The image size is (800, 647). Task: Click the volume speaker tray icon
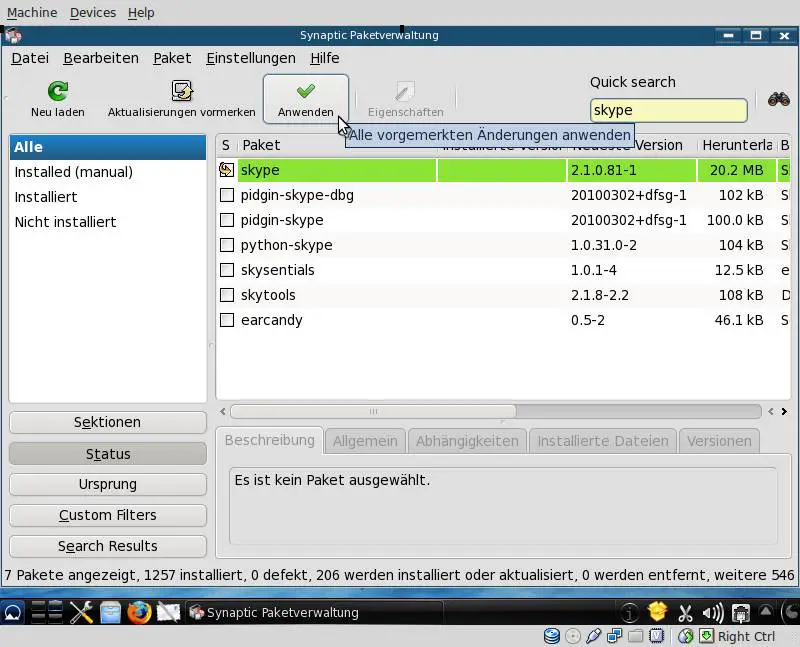click(x=713, y=613)
